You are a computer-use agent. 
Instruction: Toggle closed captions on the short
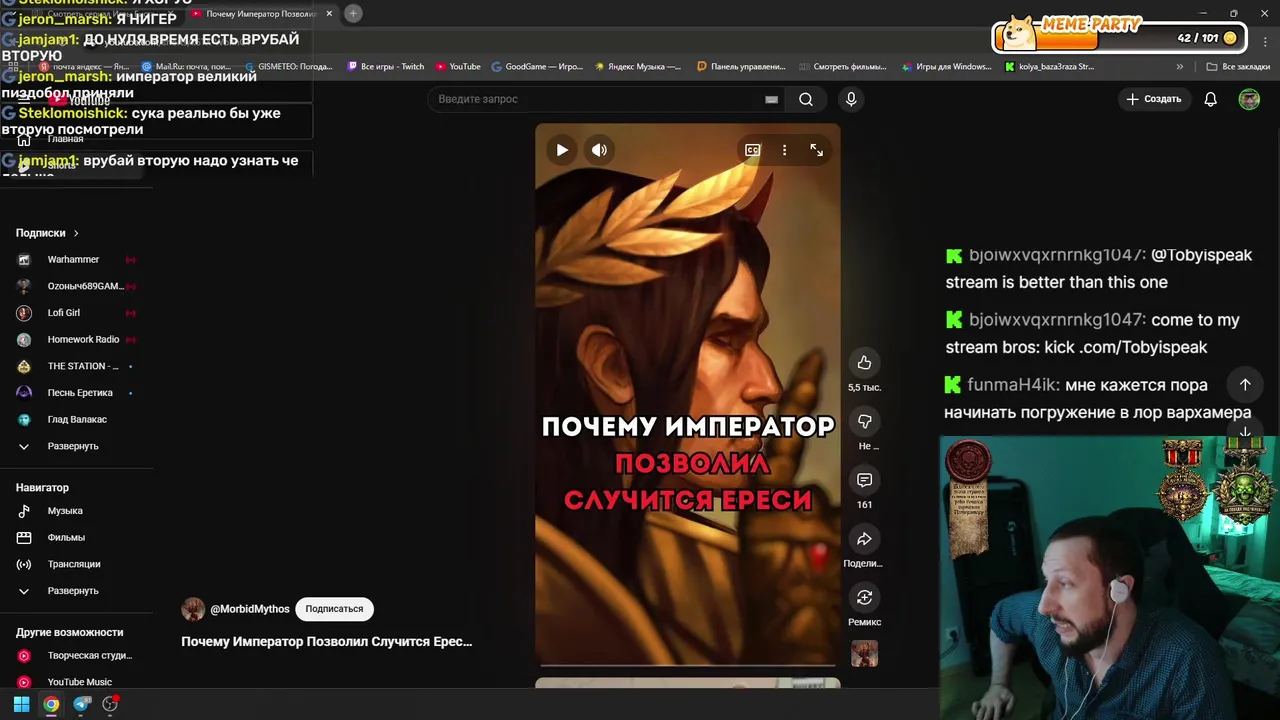pos(752,150)
